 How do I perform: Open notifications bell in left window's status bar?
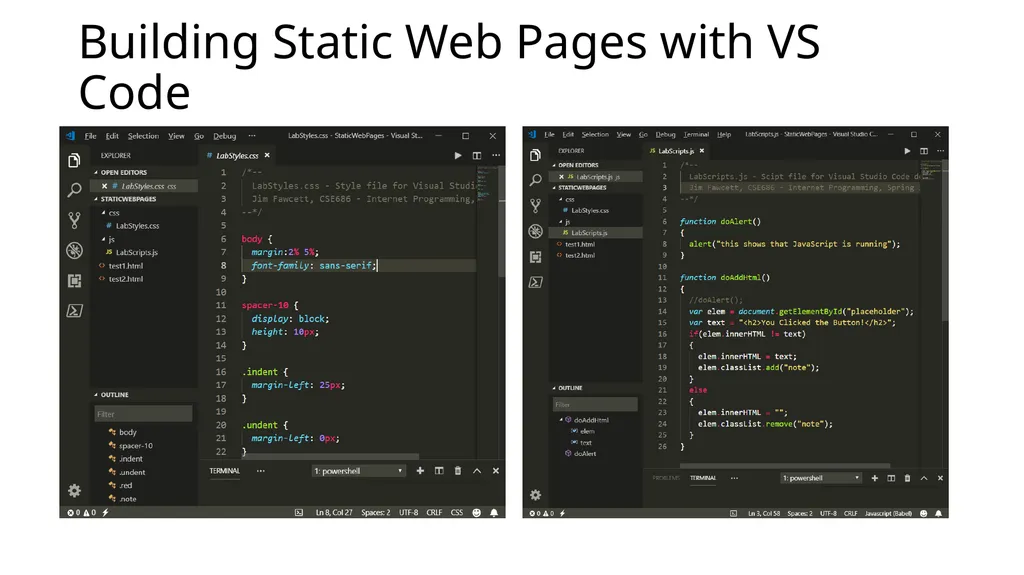click(494, 513)
